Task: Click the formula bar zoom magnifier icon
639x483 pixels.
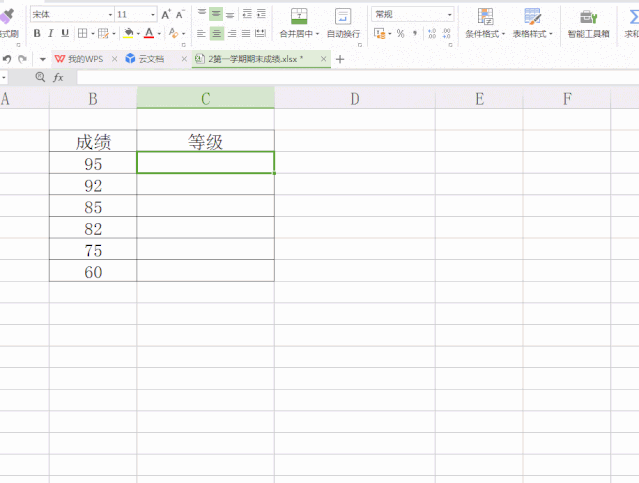Action: pos(40,77)
